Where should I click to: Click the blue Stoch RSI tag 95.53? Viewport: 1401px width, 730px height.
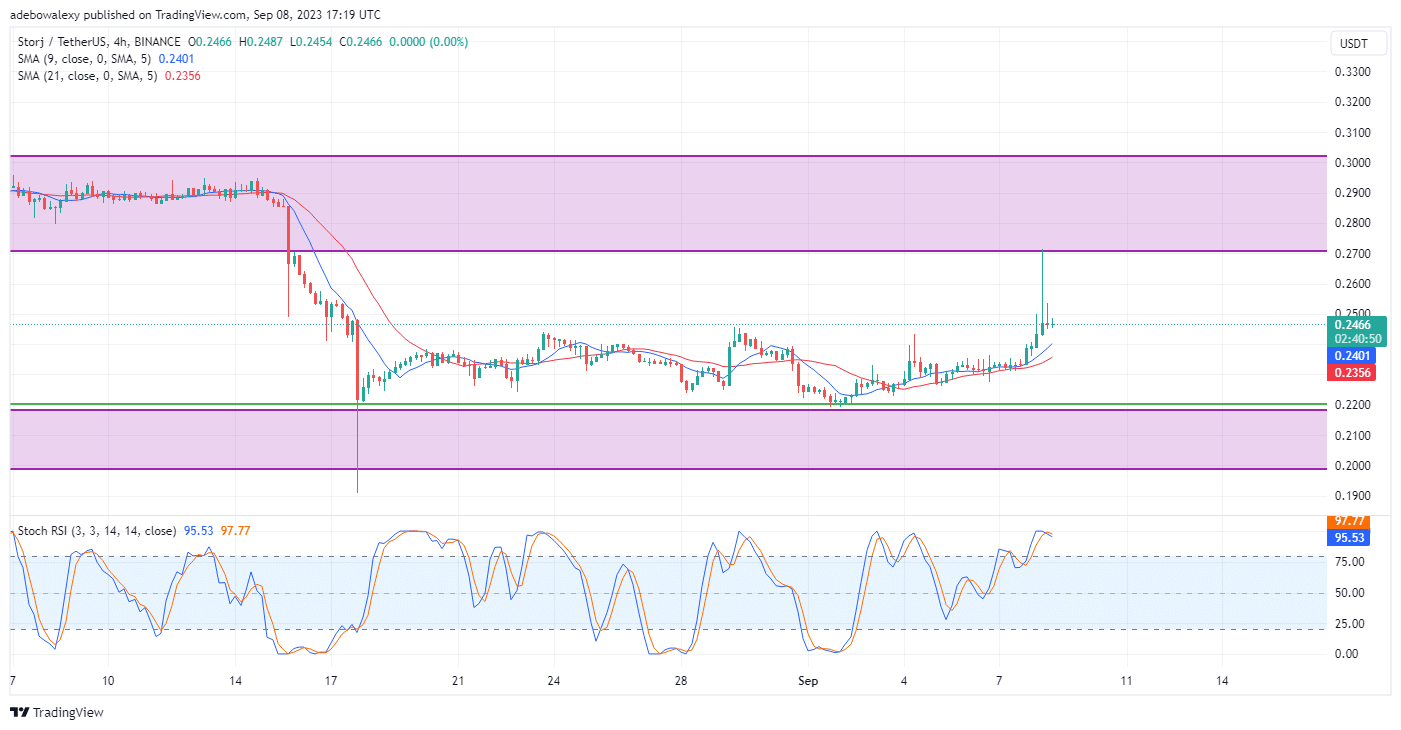(1348, 537)
